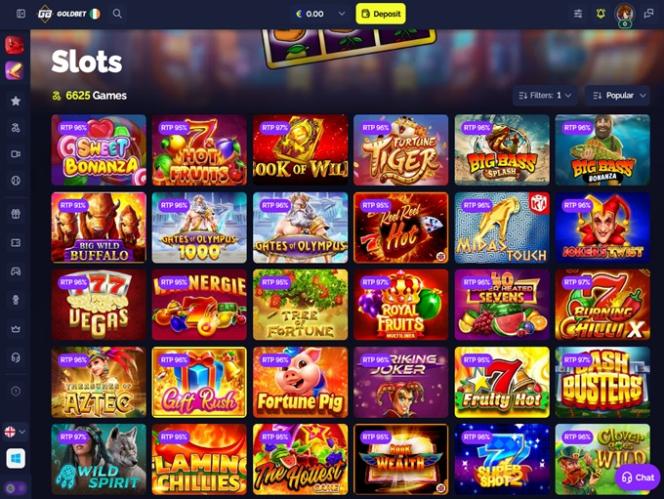
Task: Open the headset support sidebar icon
Action: 16,358
